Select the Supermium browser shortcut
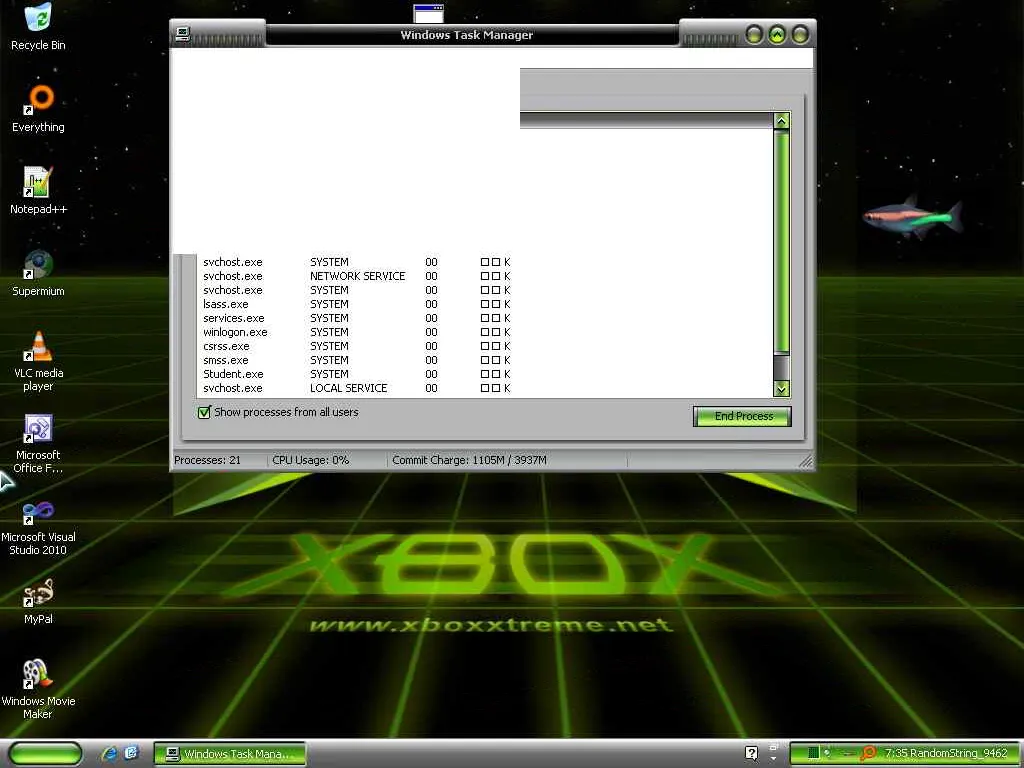The height and width of the screenshot is (768, 1024). (38, 272)
